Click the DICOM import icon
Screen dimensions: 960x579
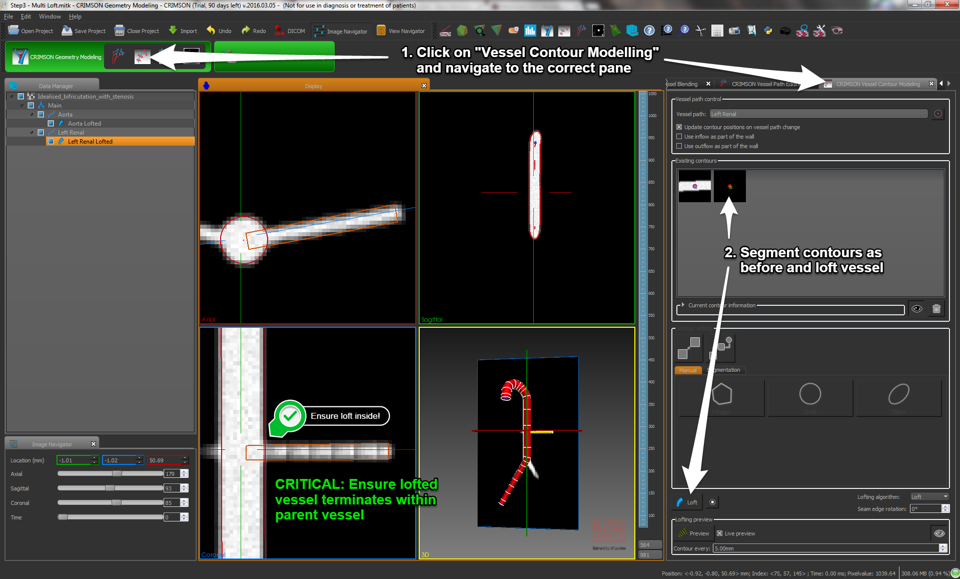[x=280, y=31]
